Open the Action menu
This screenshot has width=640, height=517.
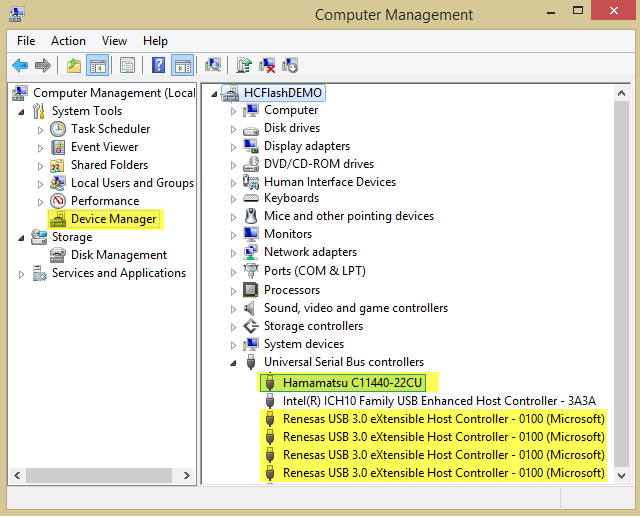[68, 41]
